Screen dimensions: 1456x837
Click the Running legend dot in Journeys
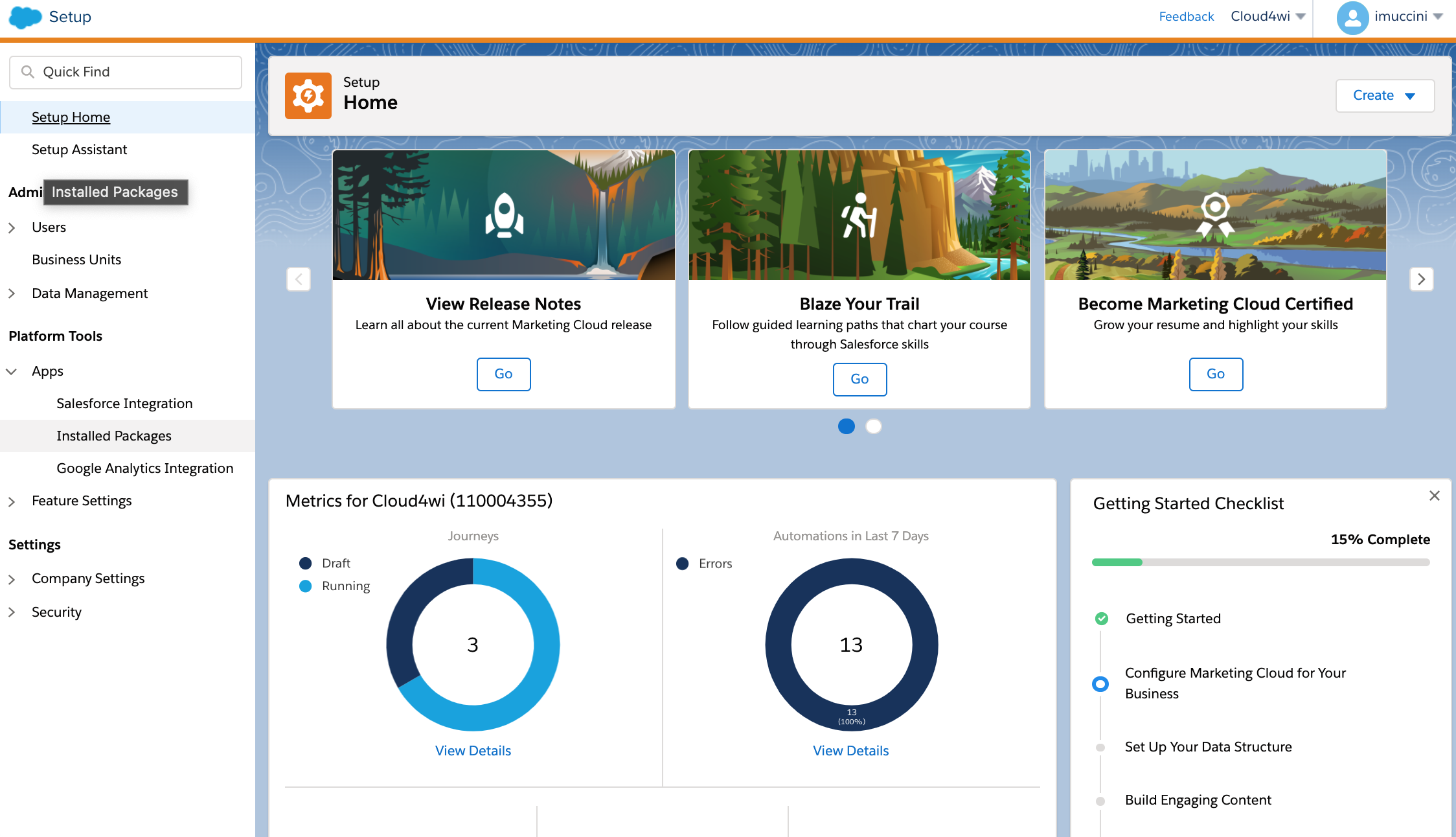coord(306,586)
